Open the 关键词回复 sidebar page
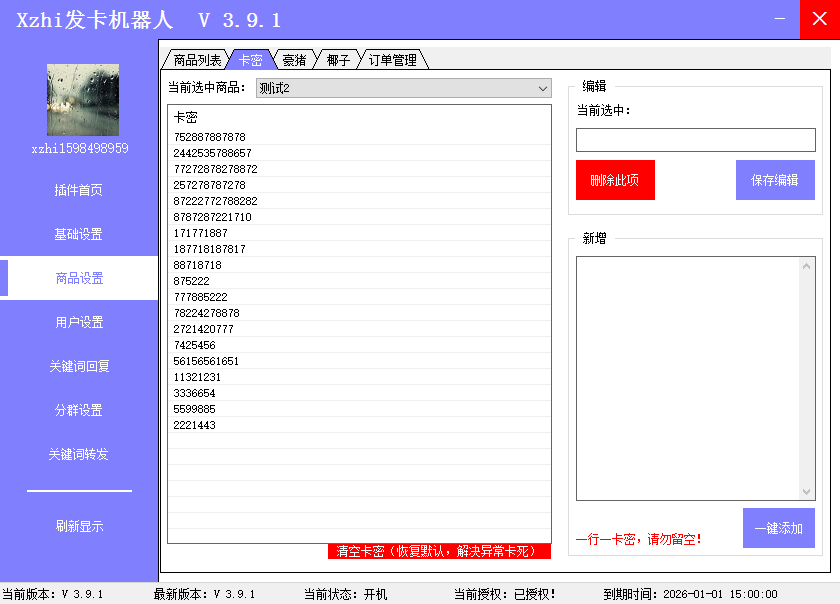The image size is (840, 604). click(79, 366)
